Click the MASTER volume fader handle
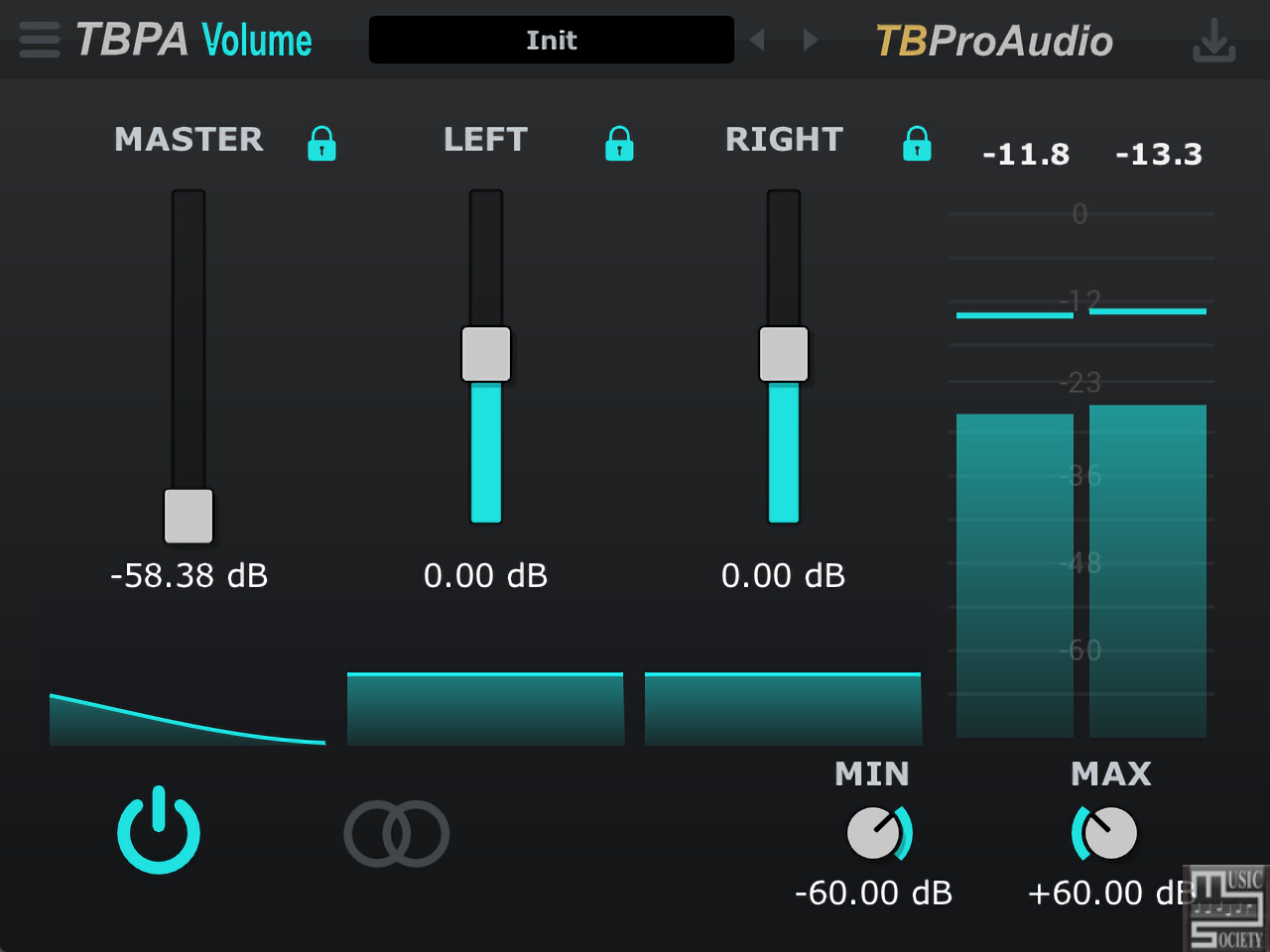1270x952 pixels. coord(189,516)
